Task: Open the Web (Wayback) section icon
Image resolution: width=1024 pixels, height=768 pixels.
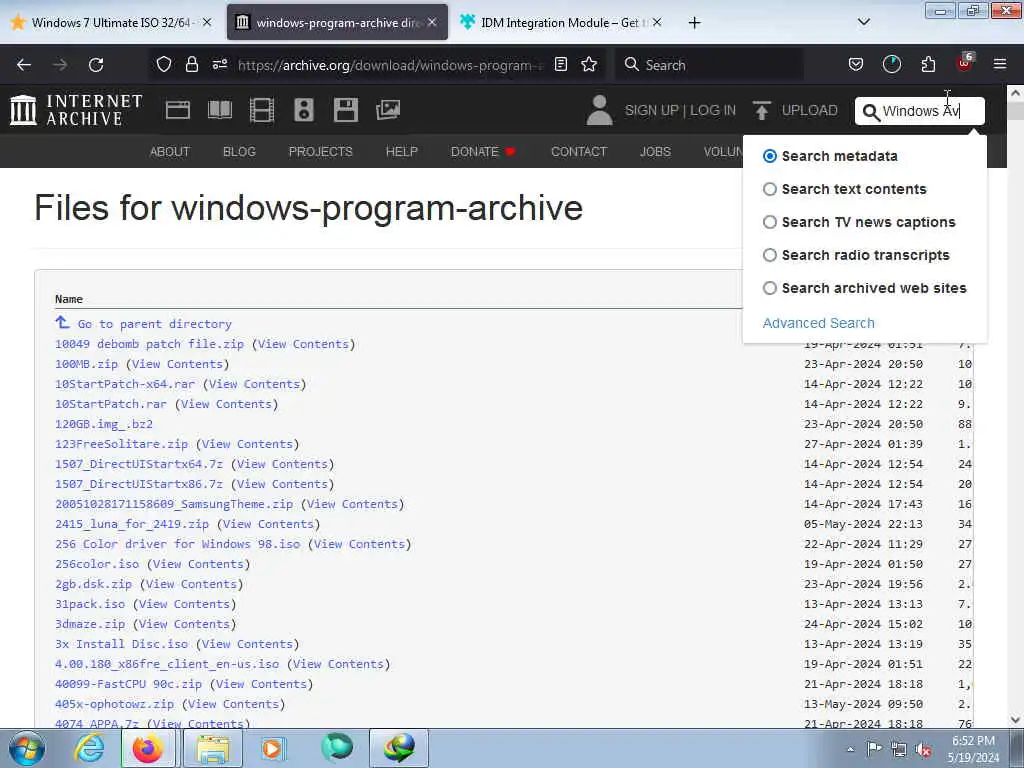Action: pos(178,110)
